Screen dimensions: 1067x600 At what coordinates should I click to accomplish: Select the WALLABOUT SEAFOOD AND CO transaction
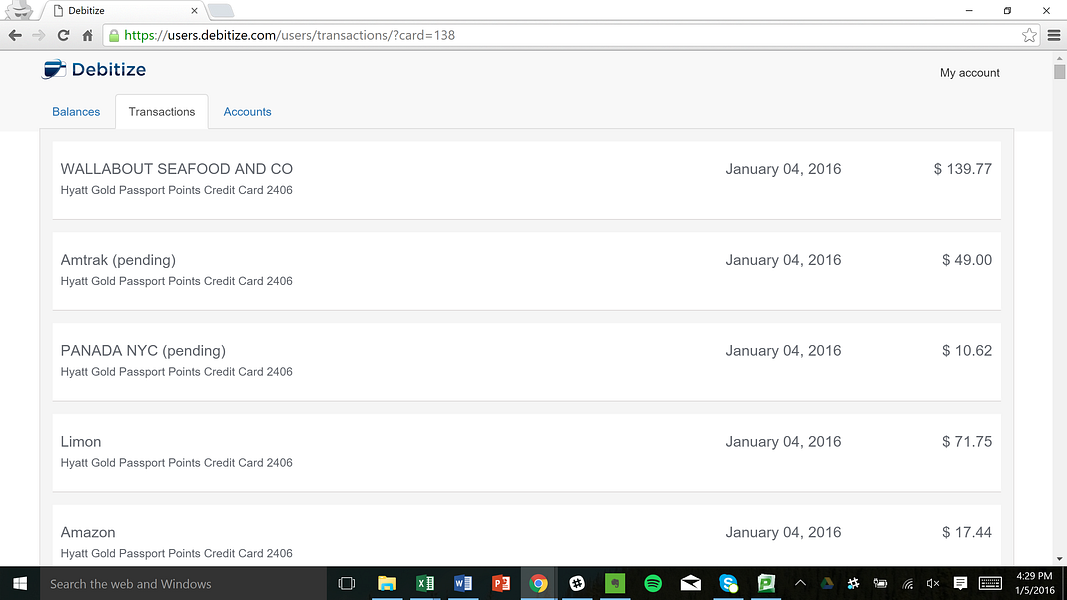click(x=527, y=180)
